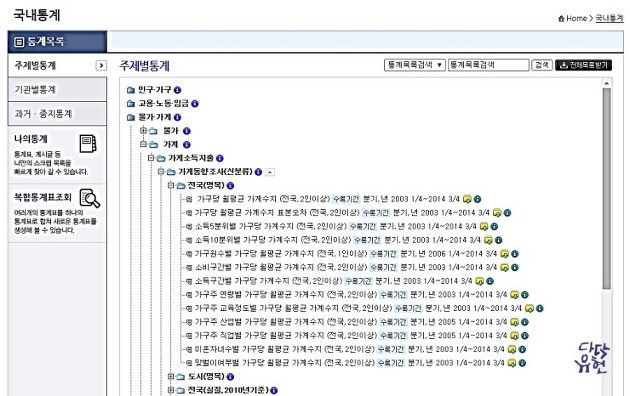Click info icon on 가구주 연령별 row
Image resolution: width=630 pixels, height=396 pixels.
[525, 295]
